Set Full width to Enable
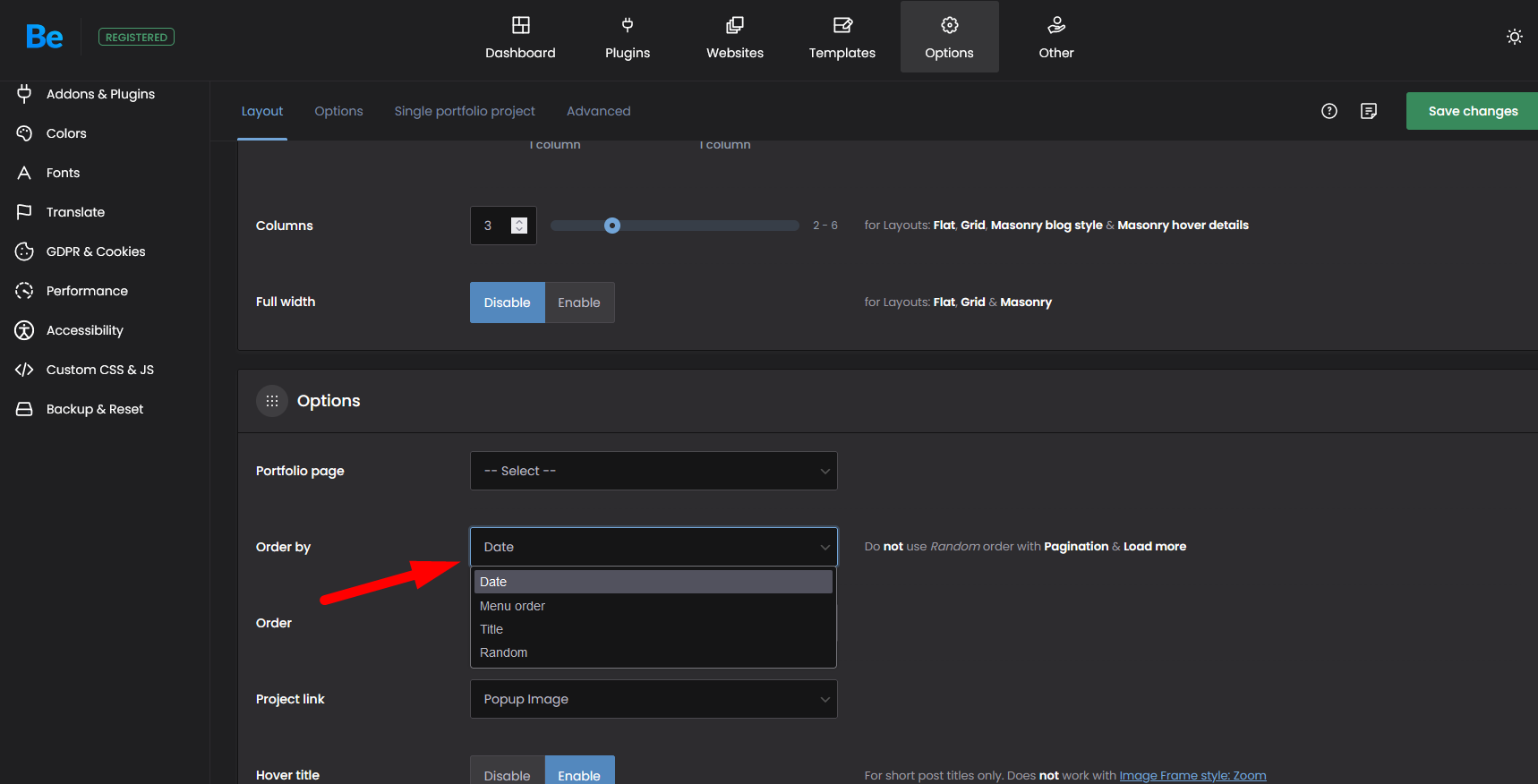The width and height of the screenshot is (1538, 784). pyautogui.click(x=579, y=303)
